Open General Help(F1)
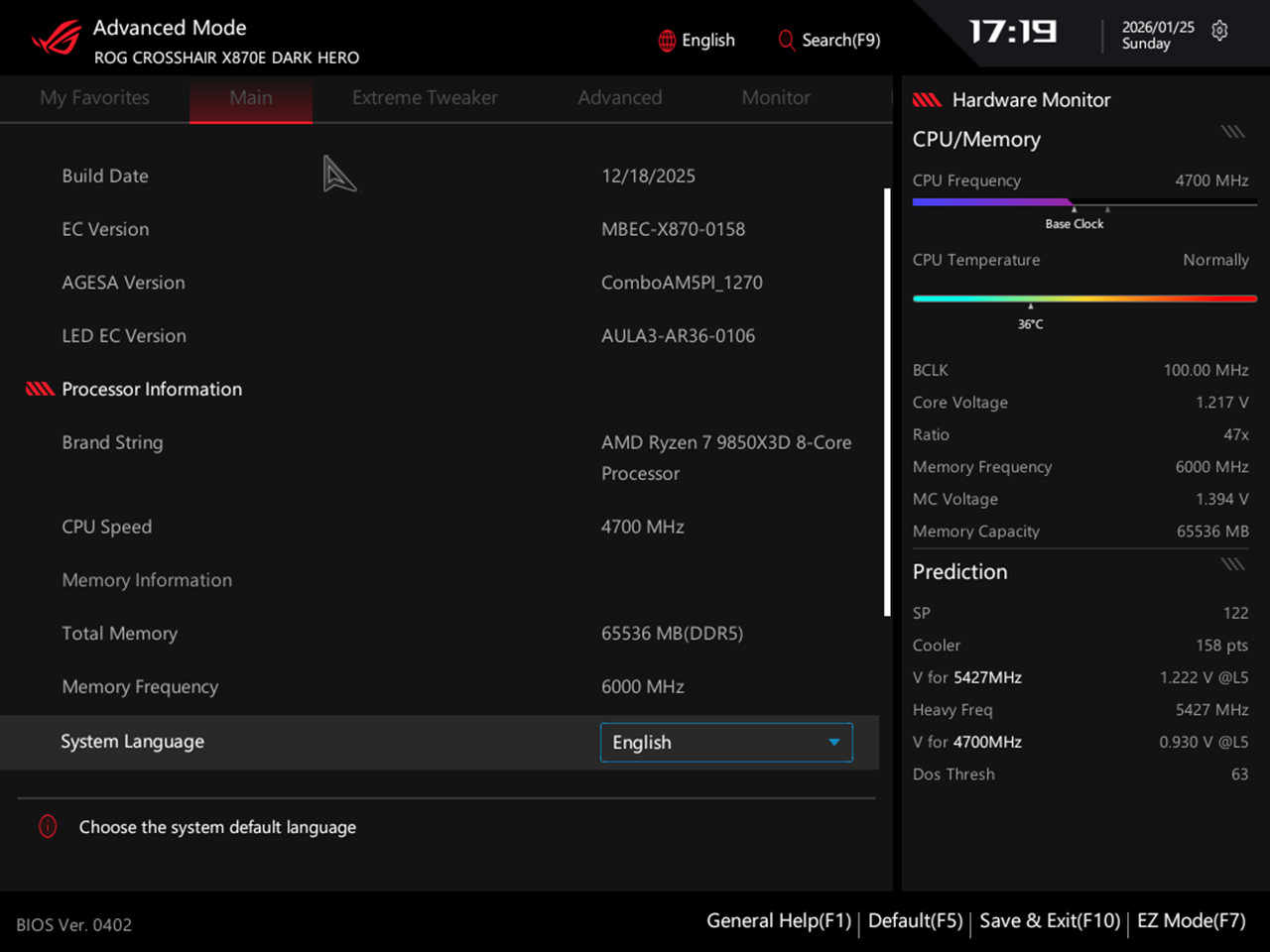1270x952 pixels. (779, 920)
